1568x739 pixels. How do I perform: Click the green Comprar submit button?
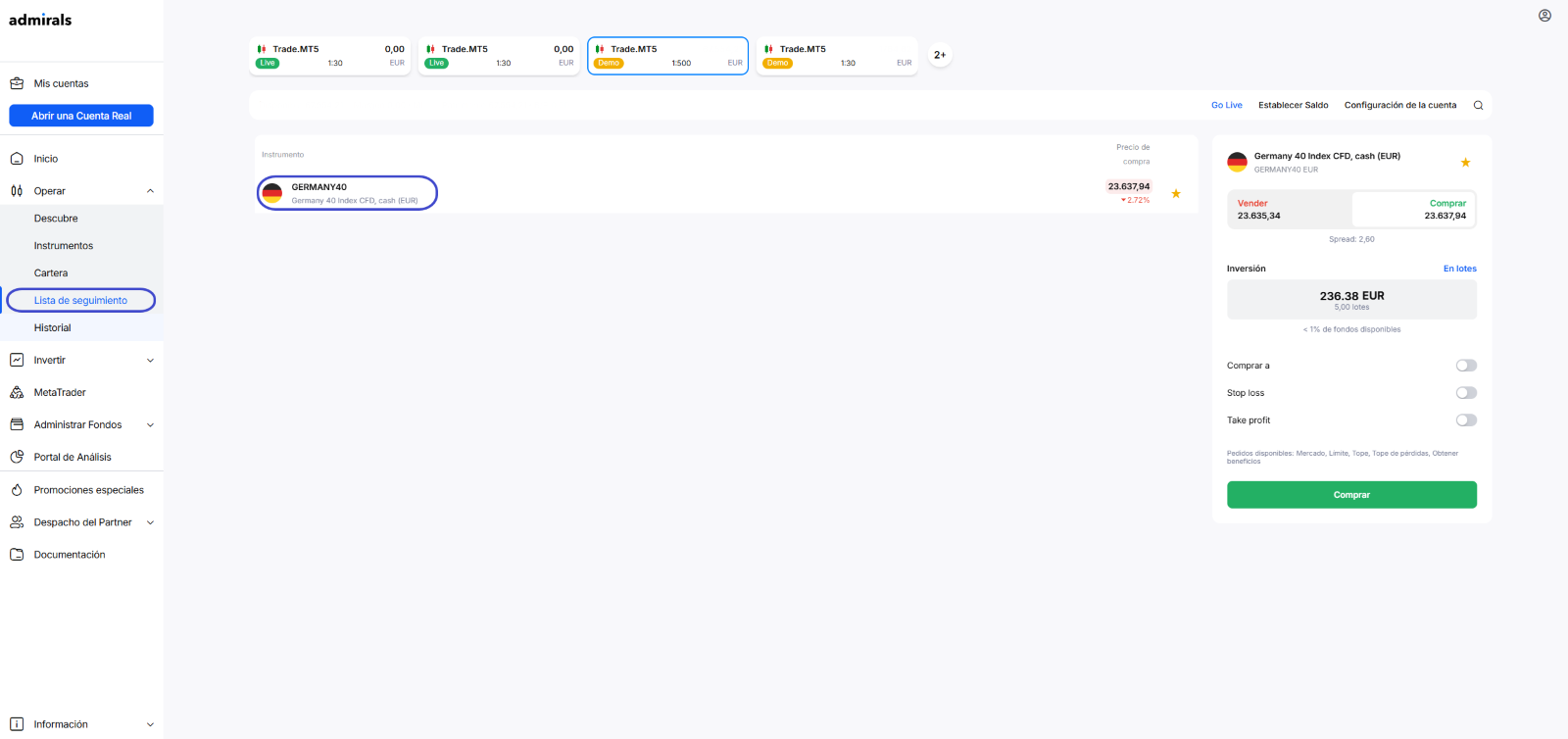[1351, 495]
